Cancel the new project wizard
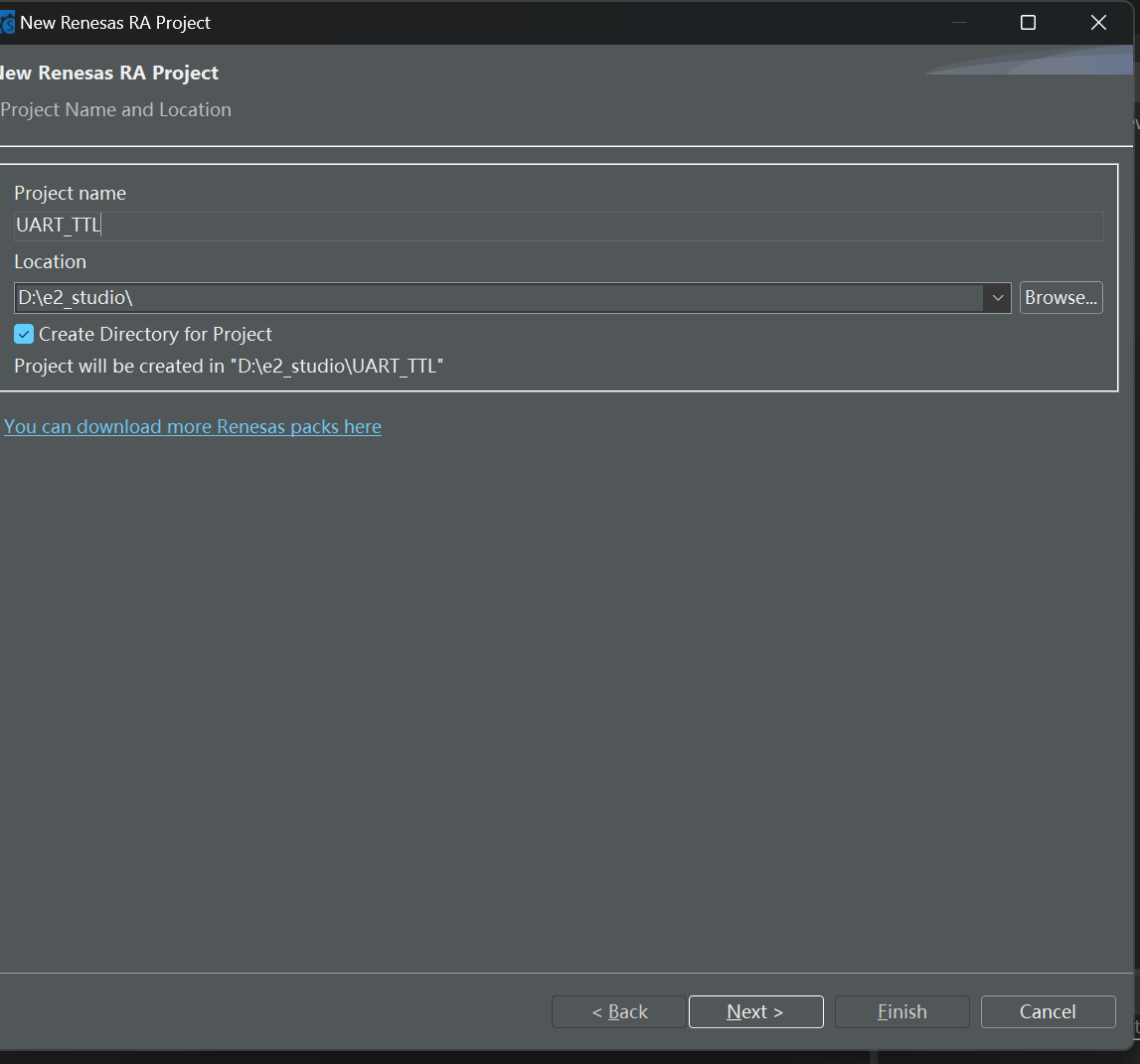 coord(1048,1011)
